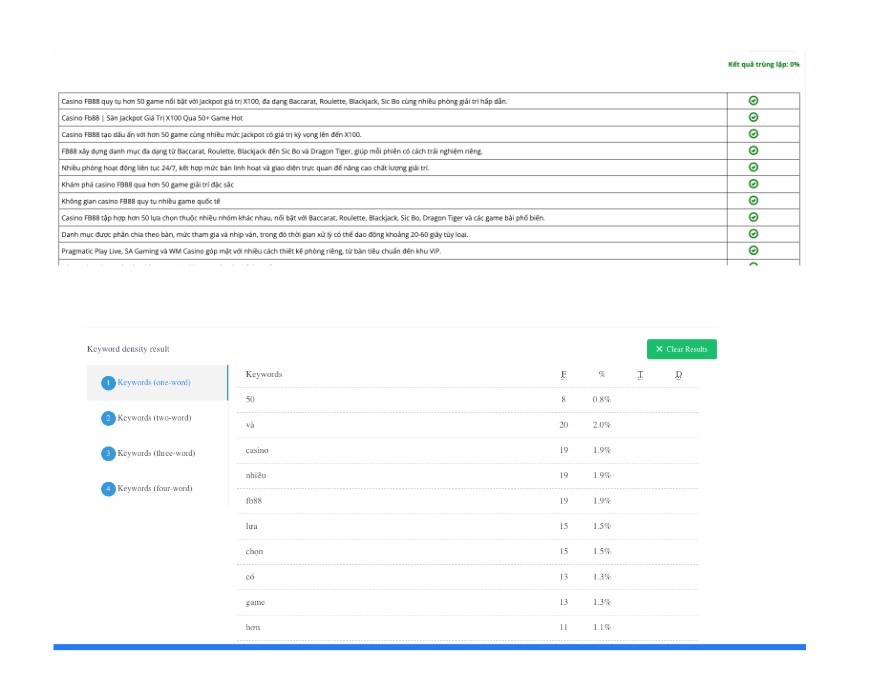The width and height of the screenshot is (887, 697).
Task: Switch to Keywords (four-word) tab
Action: (157, 489)
